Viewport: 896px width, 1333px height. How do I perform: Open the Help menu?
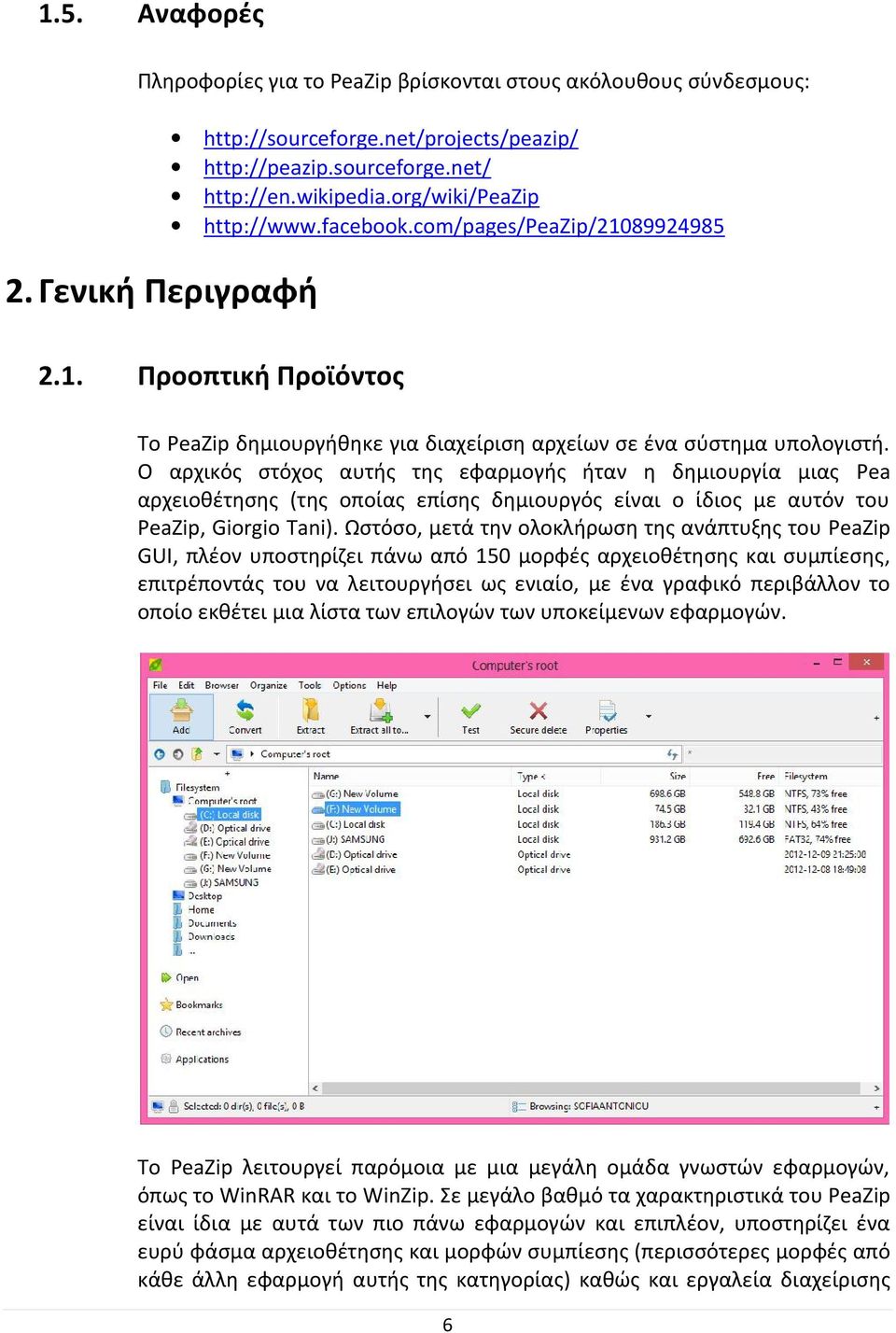(386, 685)
